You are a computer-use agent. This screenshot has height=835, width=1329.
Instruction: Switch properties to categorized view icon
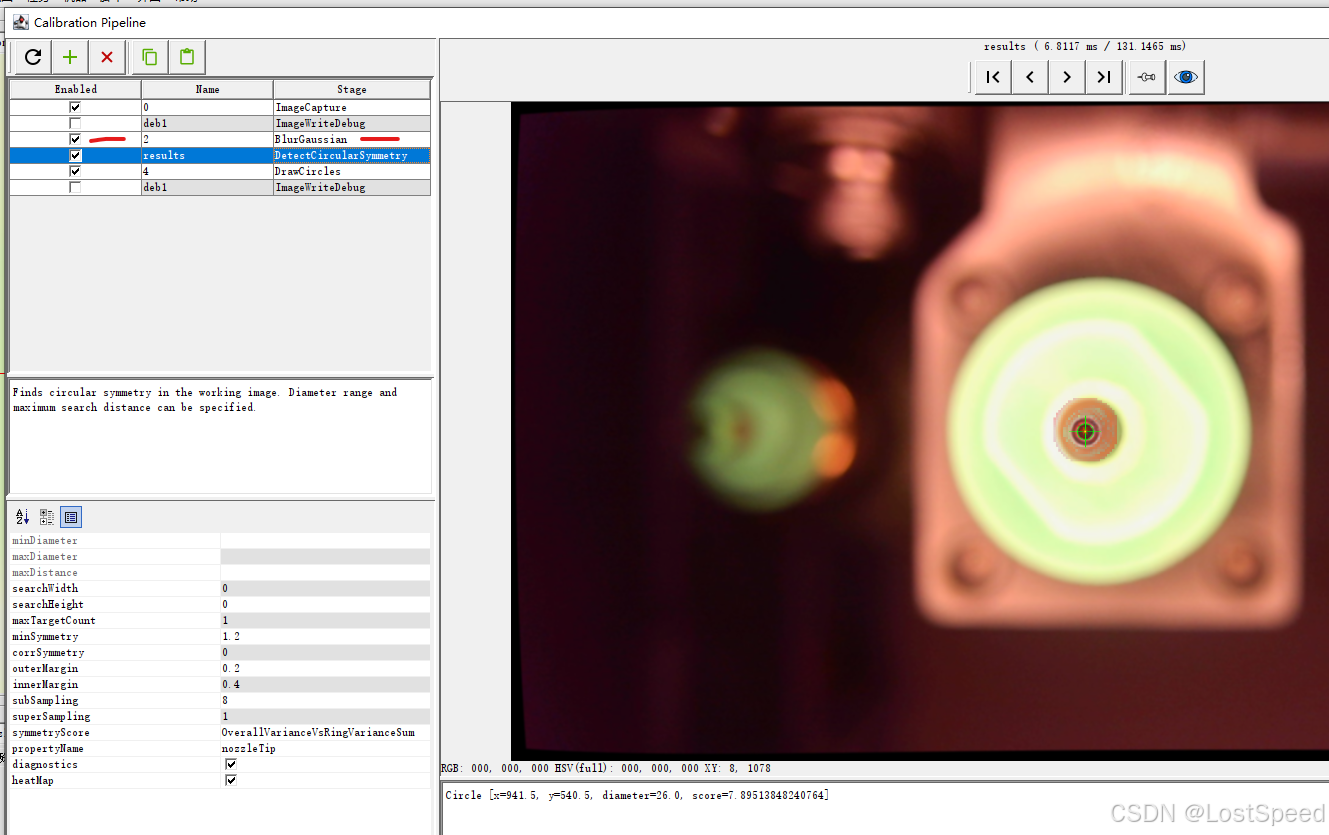tap(47, 517)
